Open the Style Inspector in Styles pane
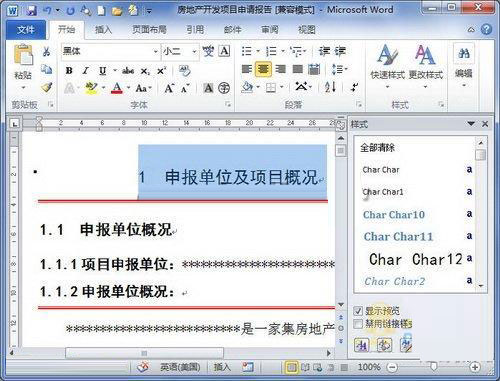Image resolution: width=500 pixels, height=381 pixels. [x=384, y=345]
